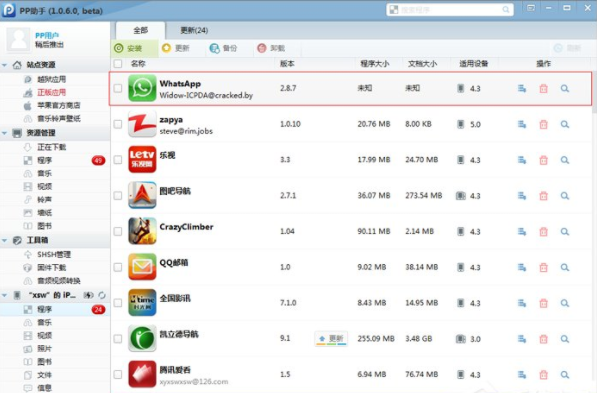The height and width of the screenshot is (393, 597).
Task: Click the blue list icon in WhatsApp row
Action: pyautogui.click(x=522, y=88)
